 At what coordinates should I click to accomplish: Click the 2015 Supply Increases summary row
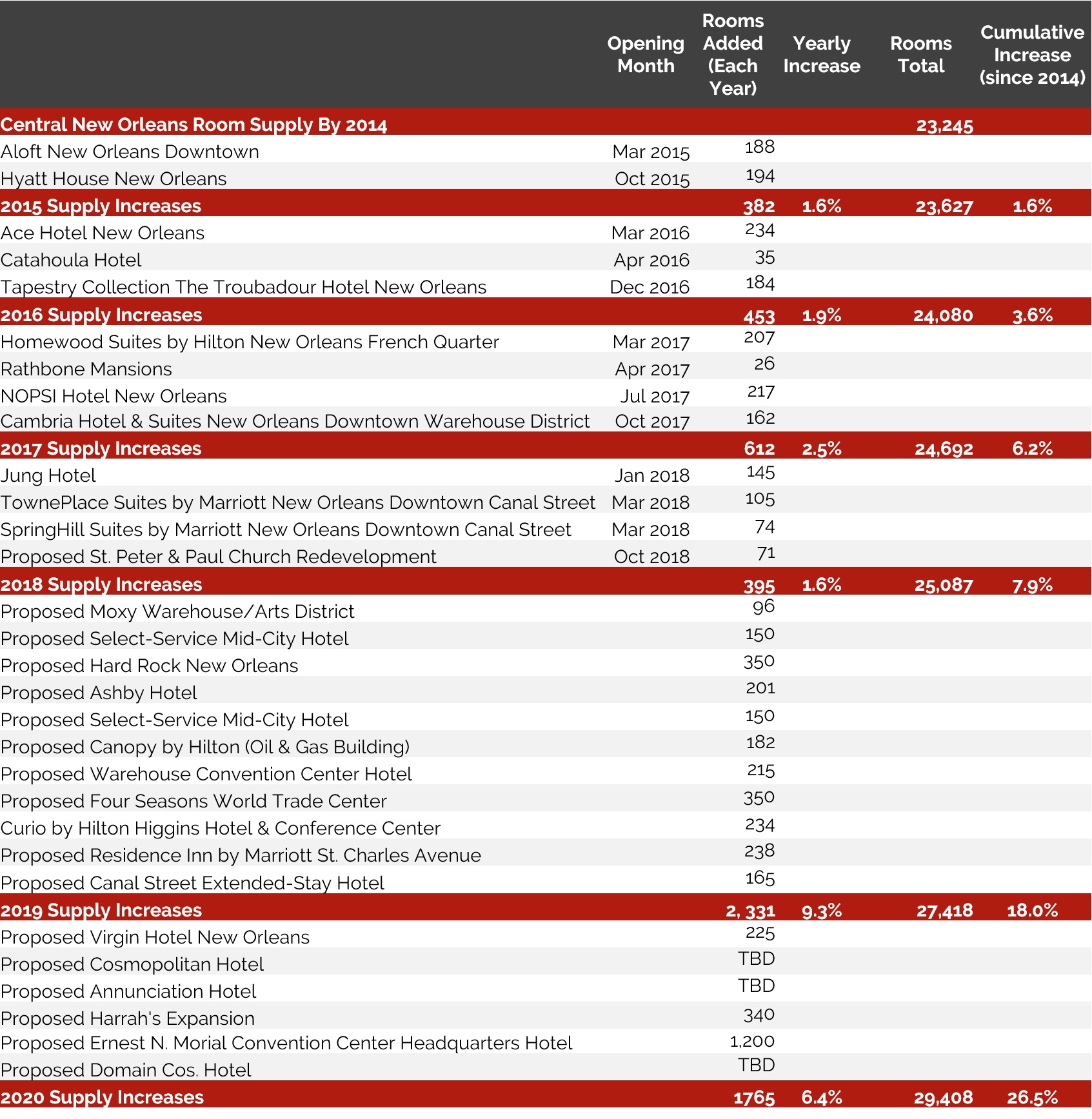pos(101,206)
